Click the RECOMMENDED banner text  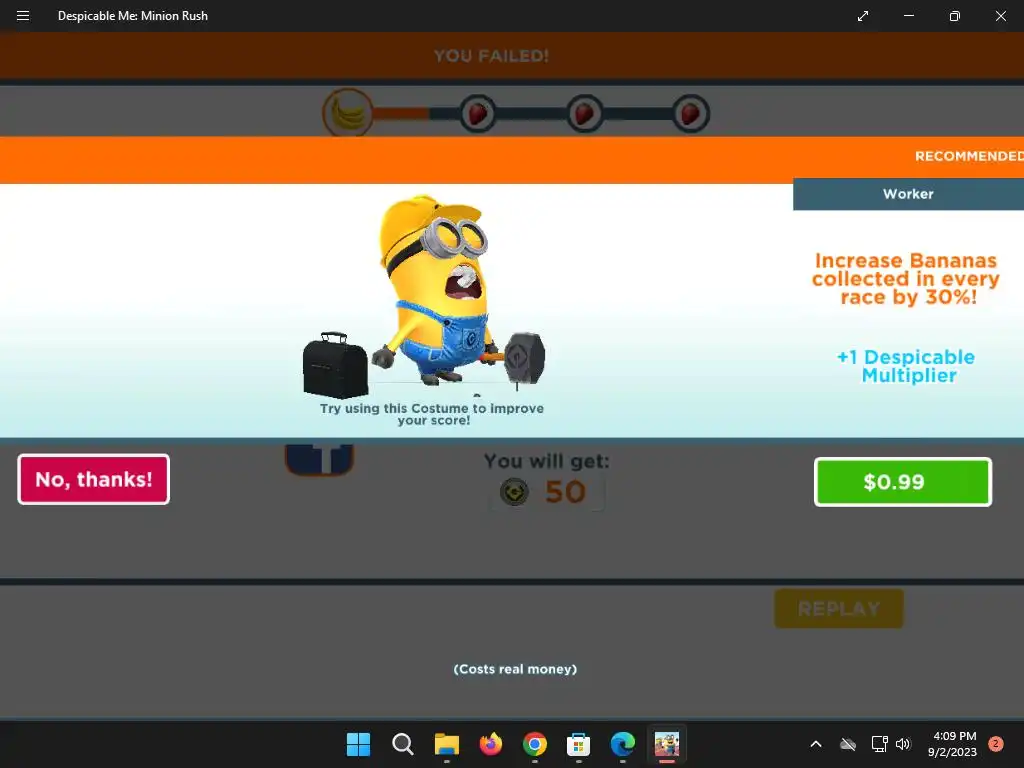(x=969, y=156)
